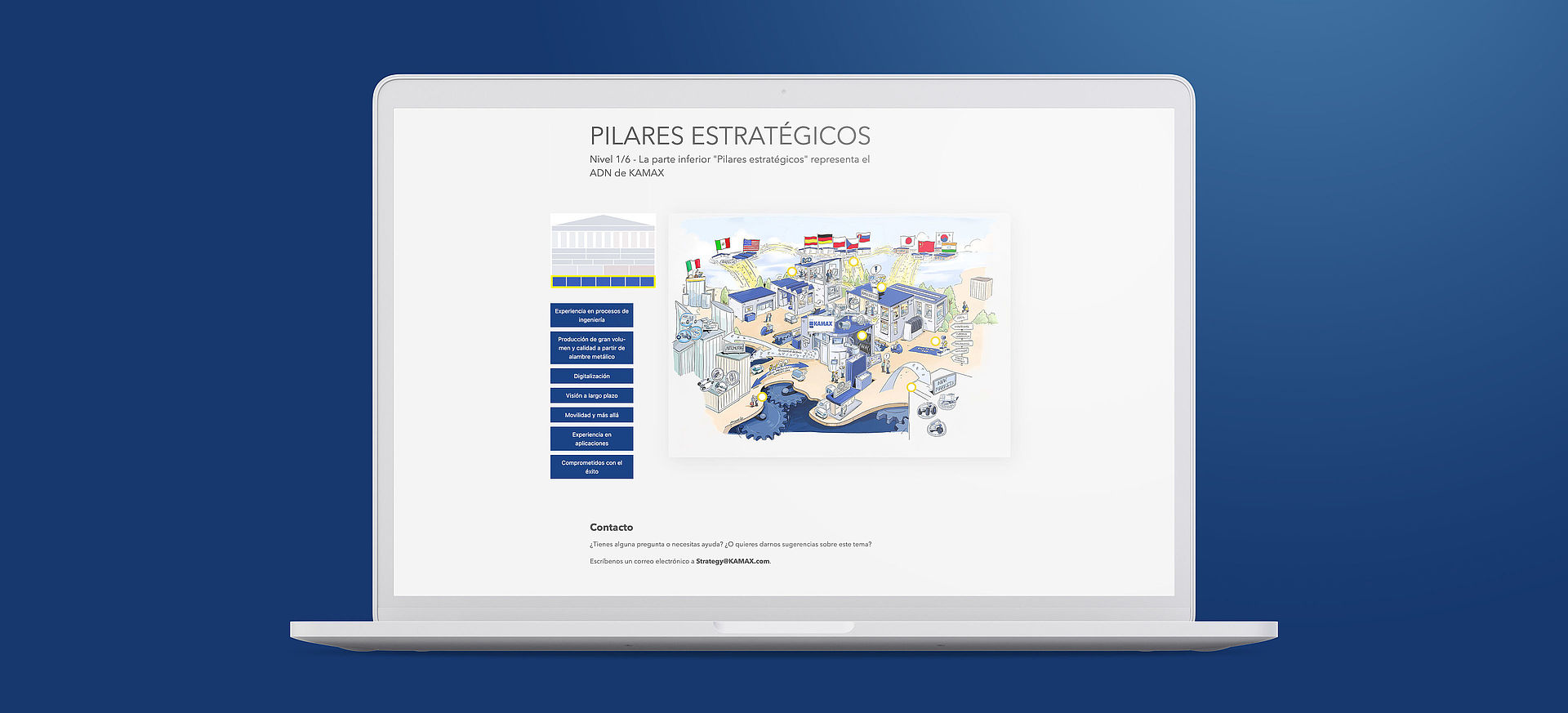Open the Digitalización pillar

[x=592, y=376]
